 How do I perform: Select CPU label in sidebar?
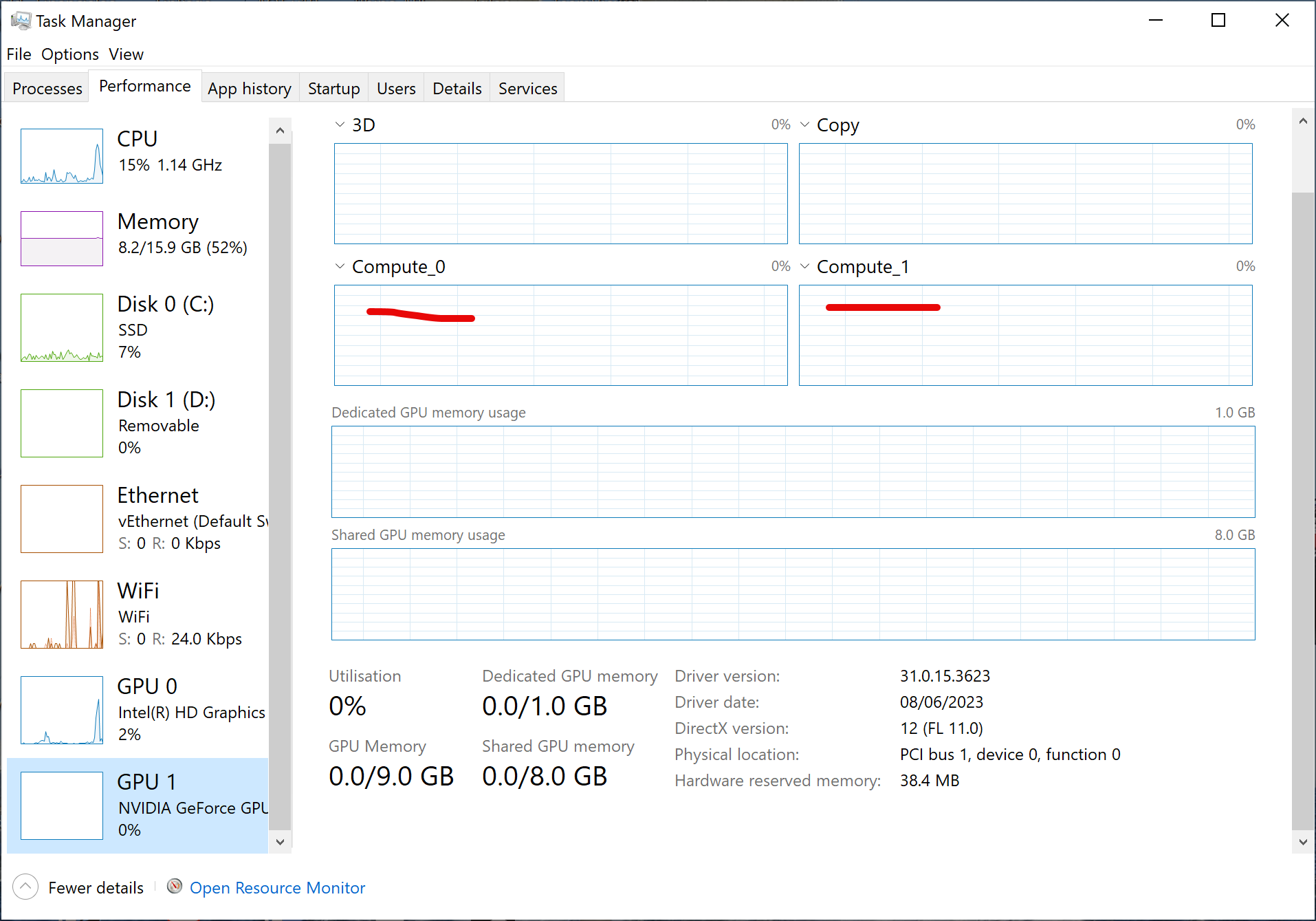(x=138, y=139)
